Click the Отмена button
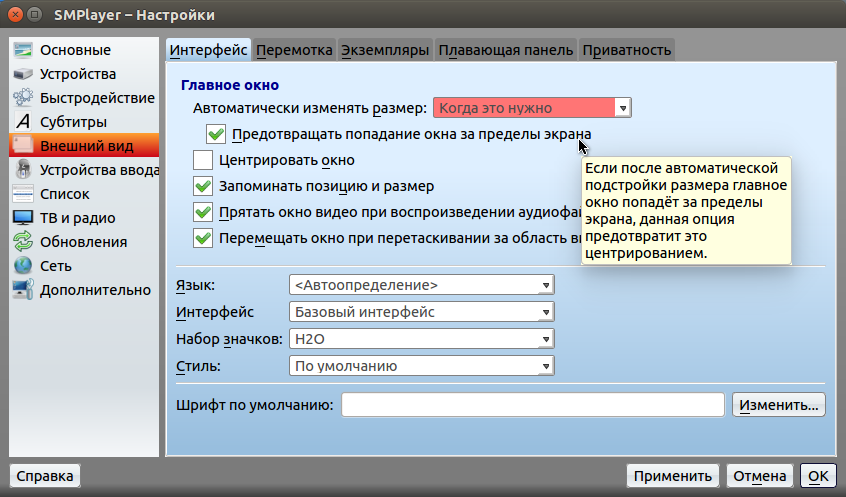Image resolution: width=846 pixels, height=497 pixels. (x=760, y=476)
